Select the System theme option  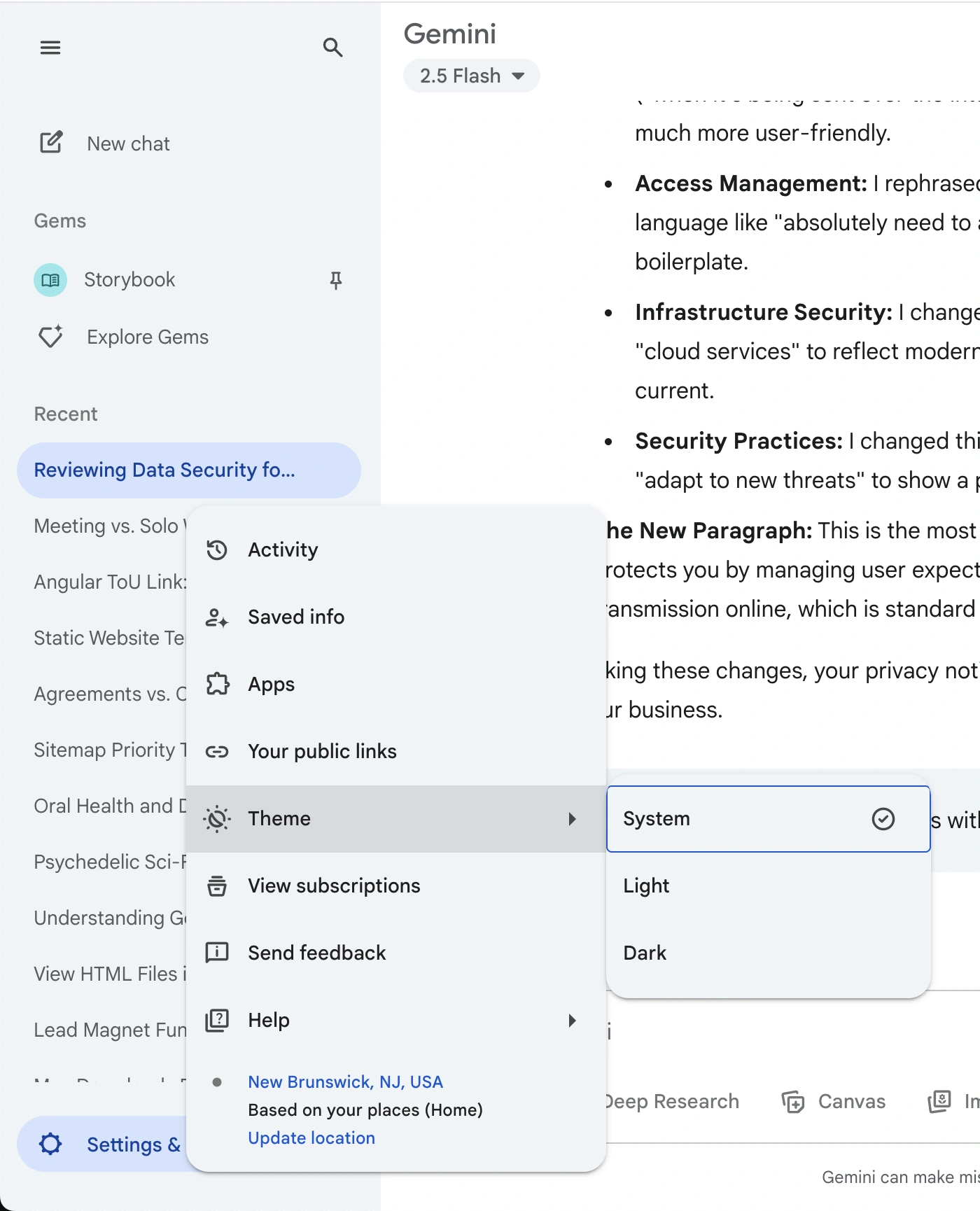tap(767, 819)
